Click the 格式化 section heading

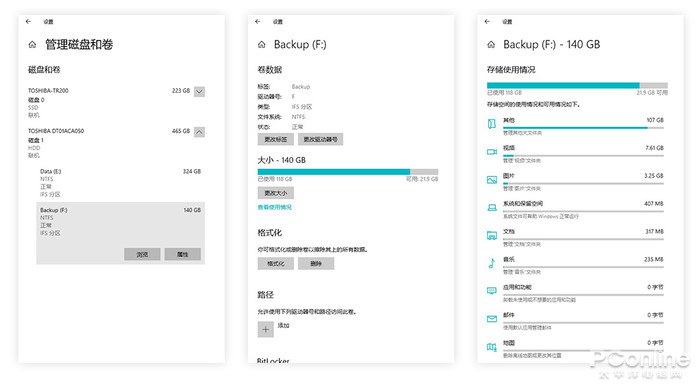pos(270,233)
